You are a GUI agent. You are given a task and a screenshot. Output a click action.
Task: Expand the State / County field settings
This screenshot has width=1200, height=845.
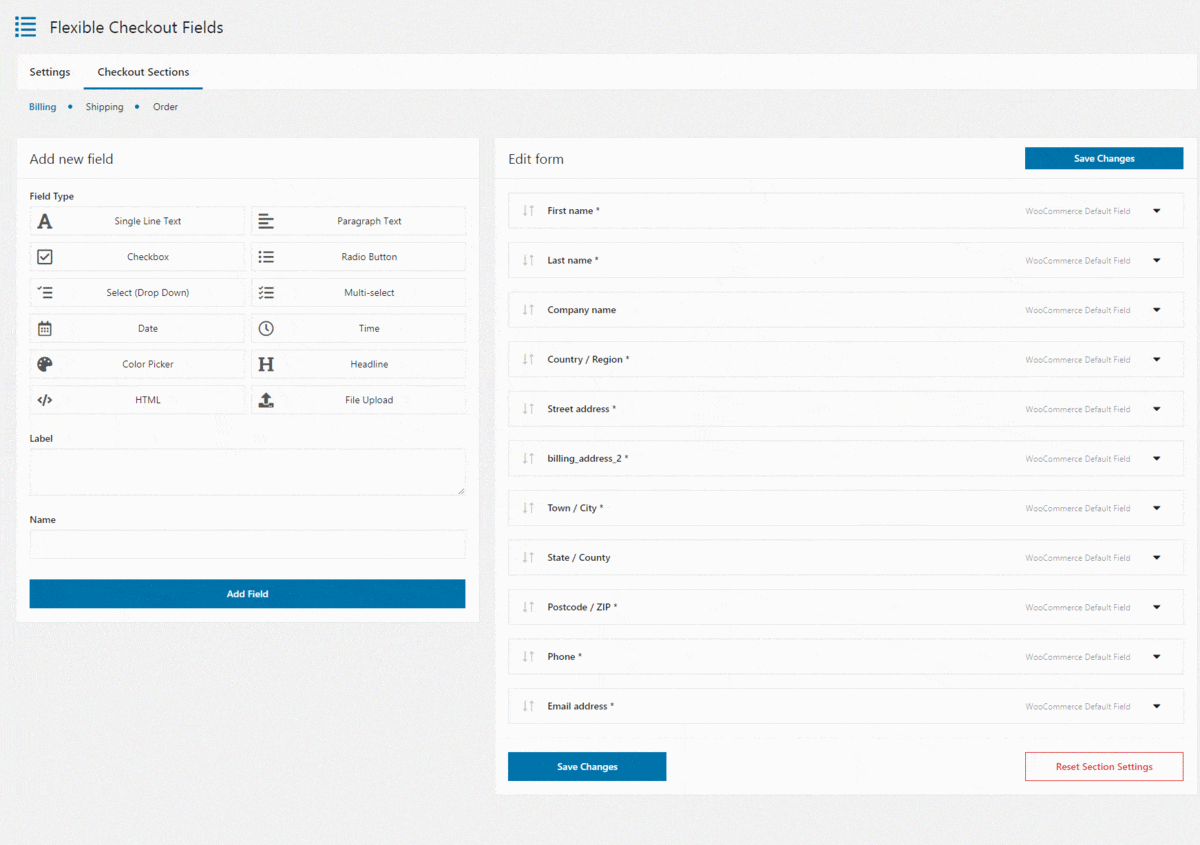click(1157, 557)
